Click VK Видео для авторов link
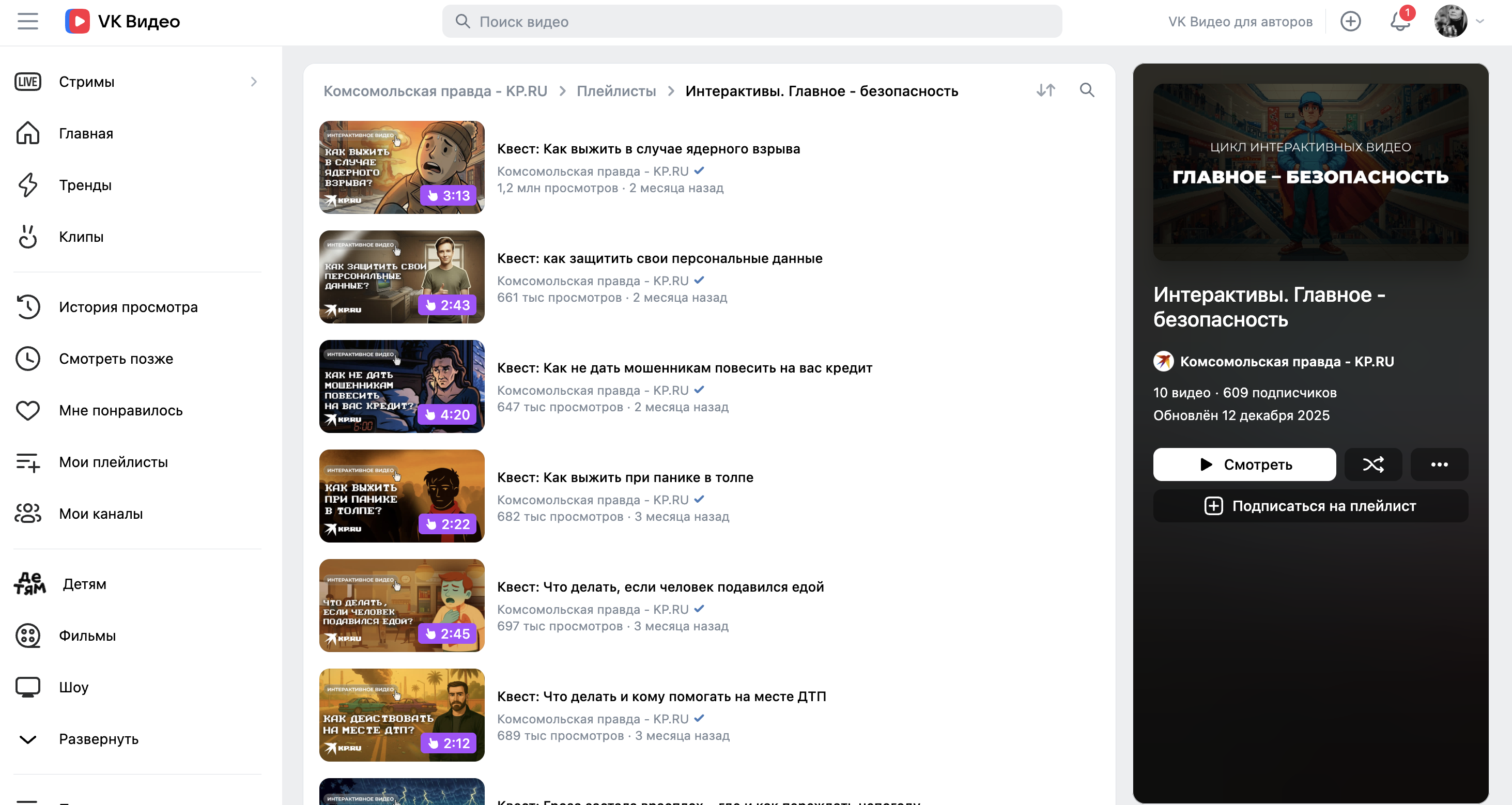The height and width of the screenshot is (805, 1512). pos(1240,22)
